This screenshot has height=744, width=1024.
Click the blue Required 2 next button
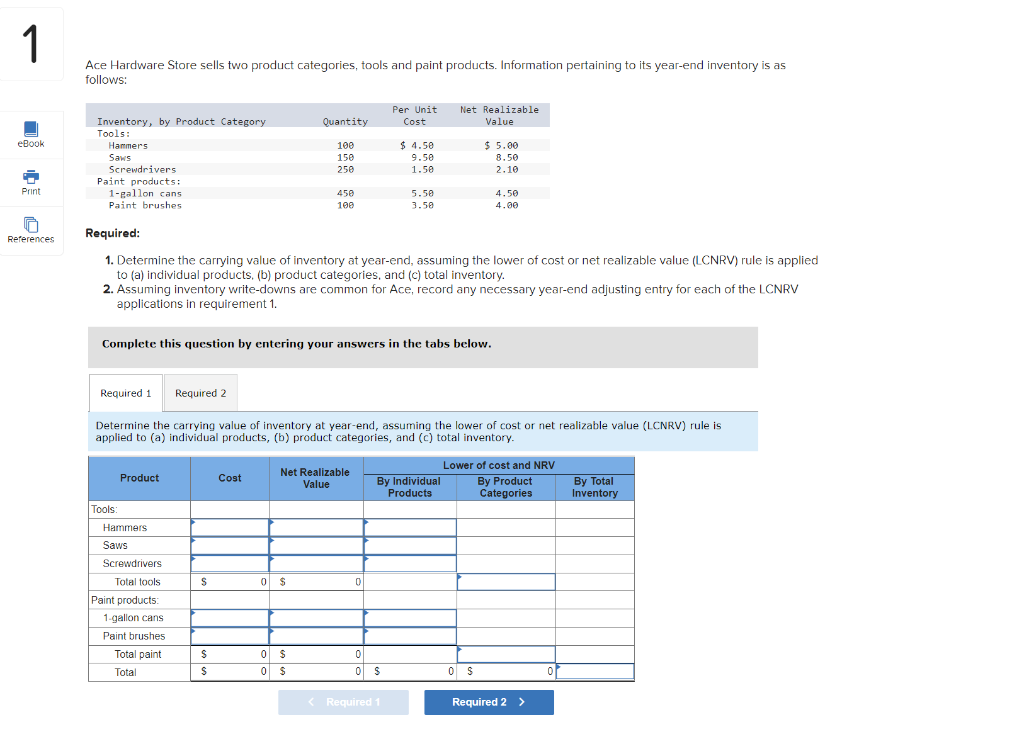point(488,702)
